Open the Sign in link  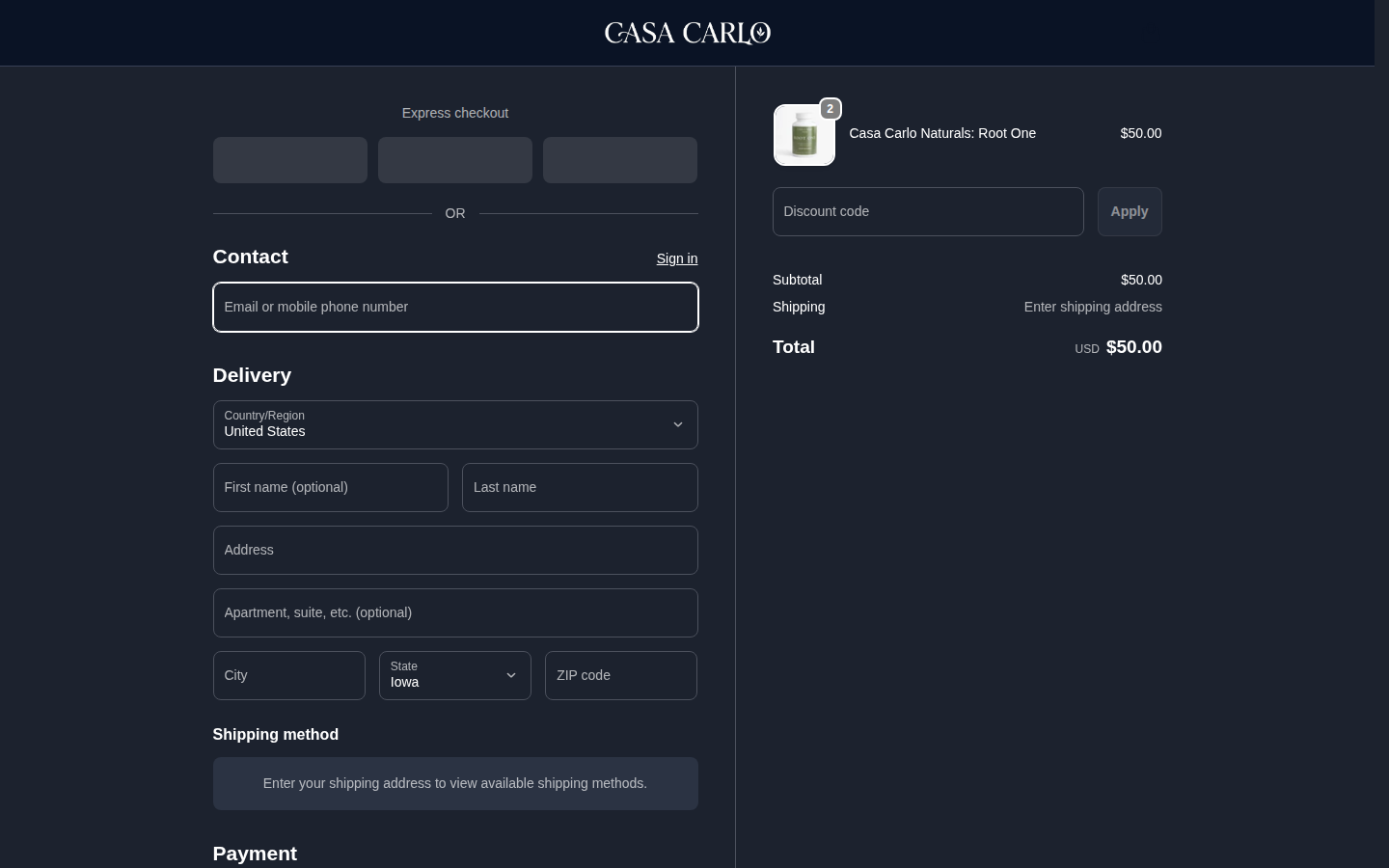[677, 258]
